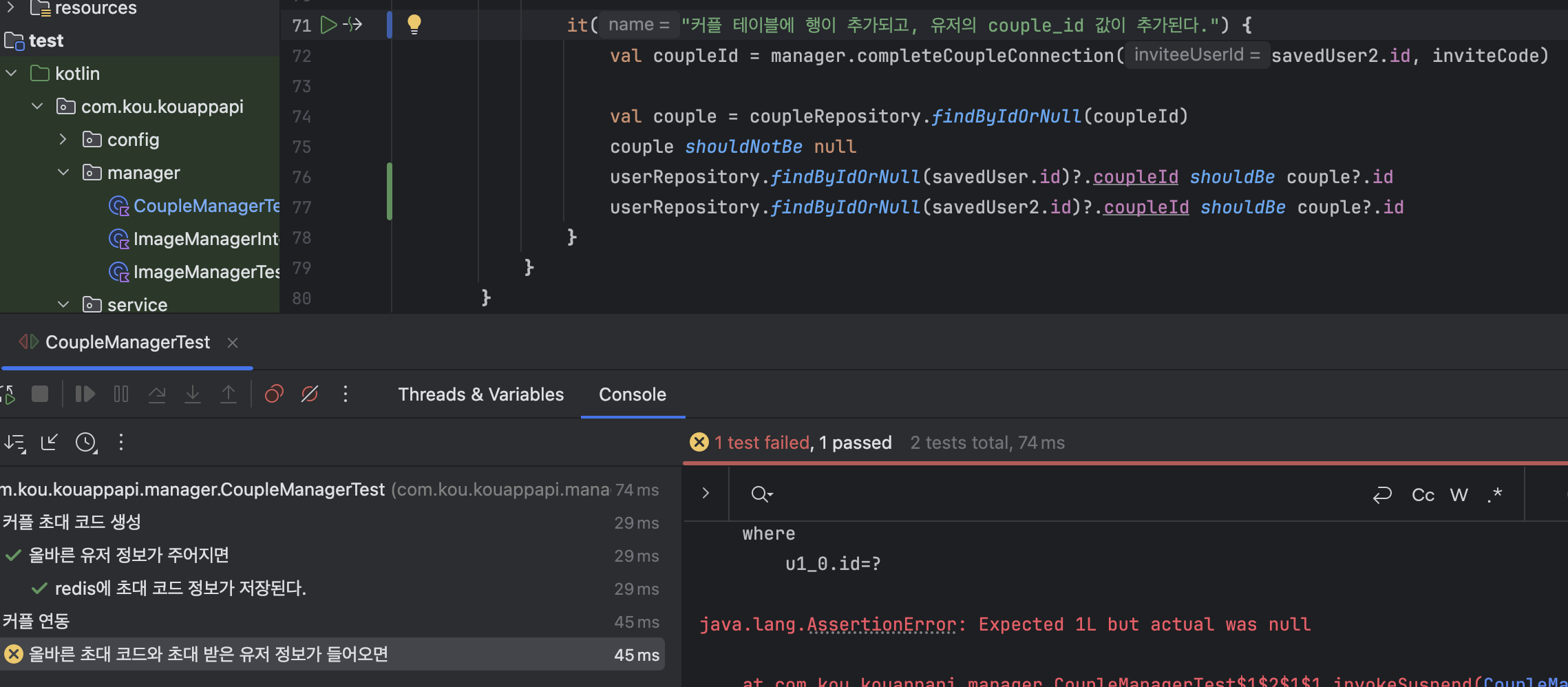Click the step-into gutter icon on line 71
This screenshot has height=687, width=1568.
coord(353,25)
